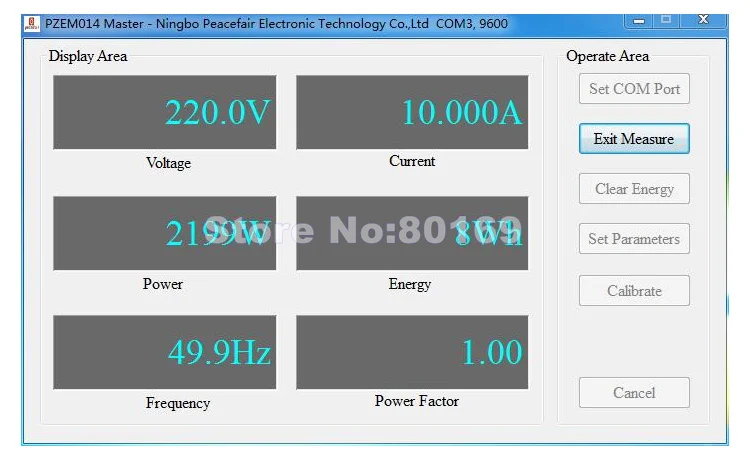
Task: Click the Current label
Action: click(x=412, y=161)
